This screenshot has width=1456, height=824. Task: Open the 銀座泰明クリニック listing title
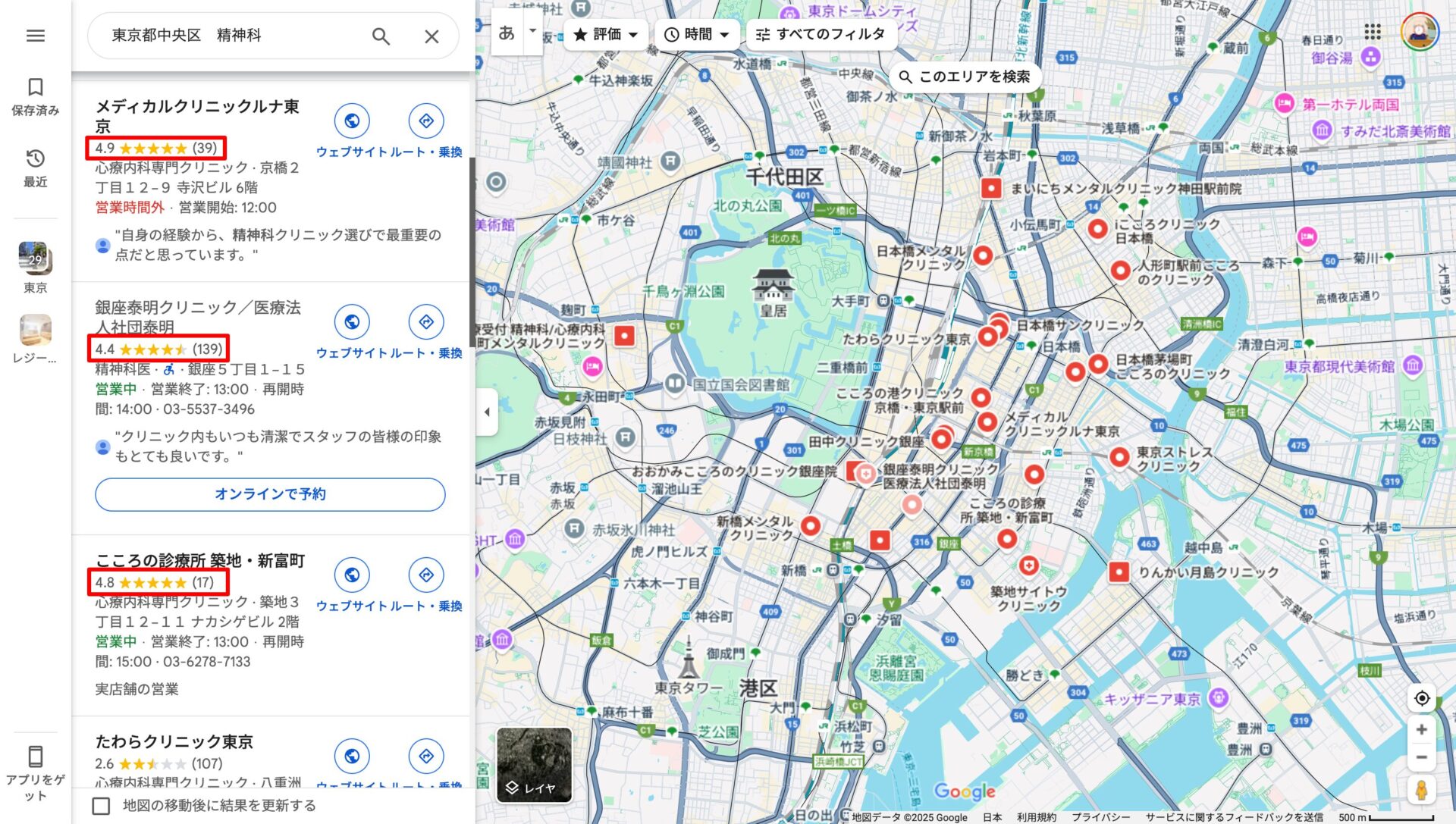pos(198,317)
